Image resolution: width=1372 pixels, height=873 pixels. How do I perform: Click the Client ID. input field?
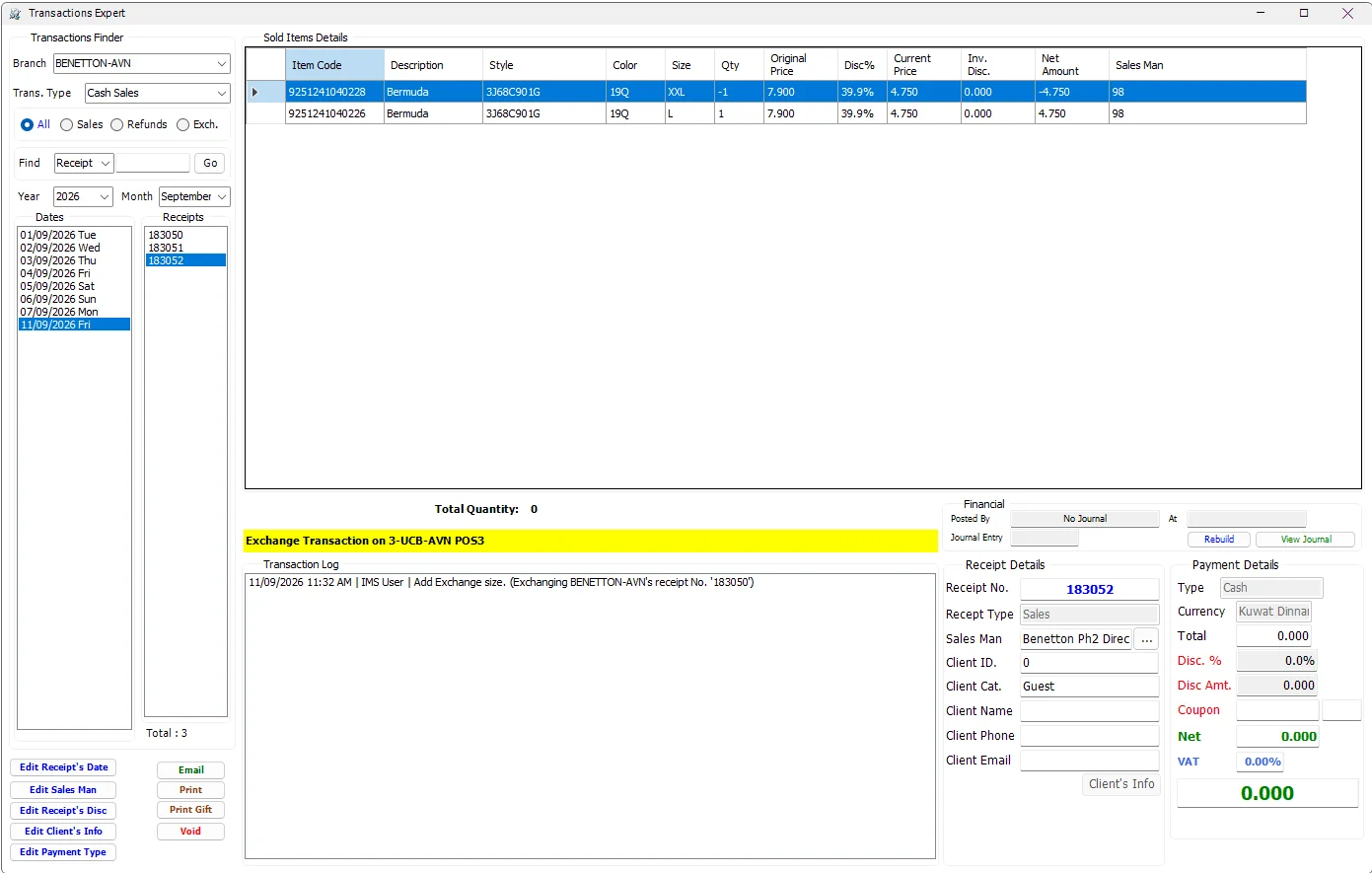click(x=1089, y=663)
